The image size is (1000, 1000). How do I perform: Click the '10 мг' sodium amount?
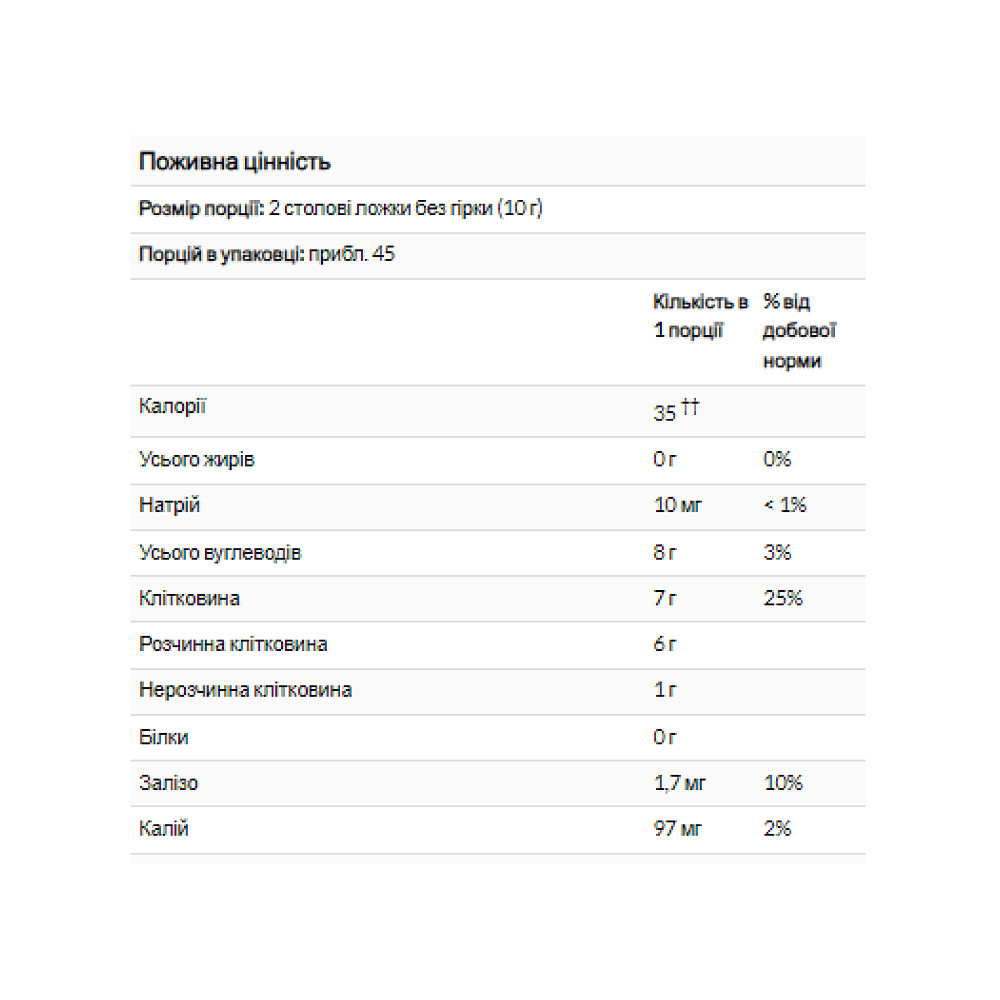tap(677, 506)
